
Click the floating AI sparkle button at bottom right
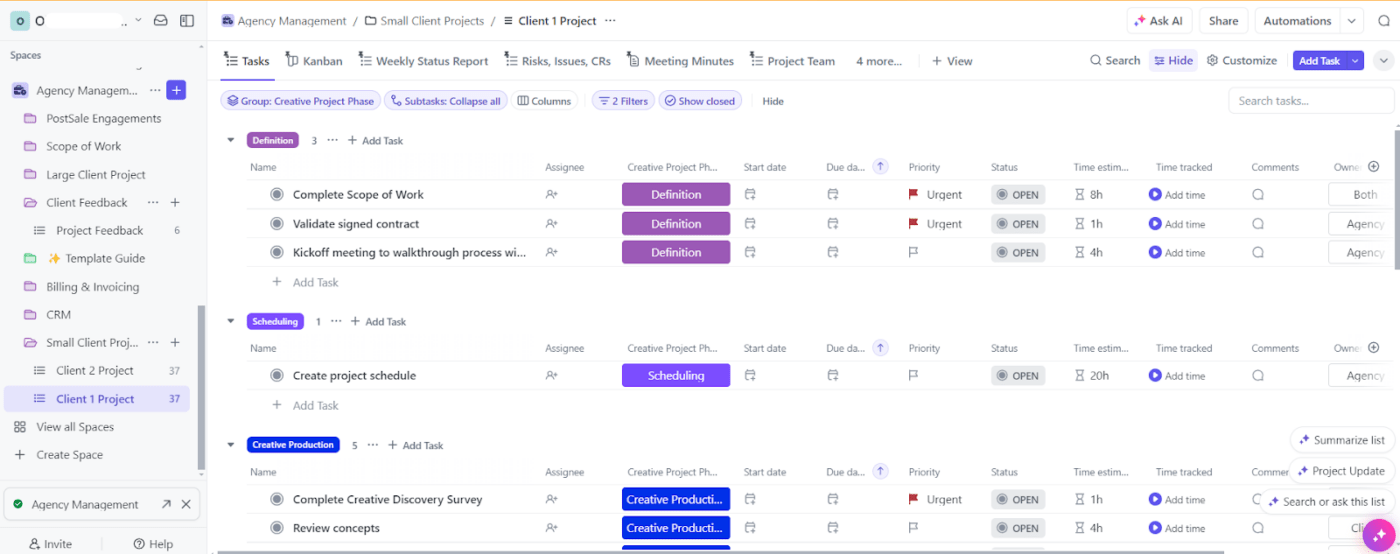pyautogui.click(x=1377, y=535)
